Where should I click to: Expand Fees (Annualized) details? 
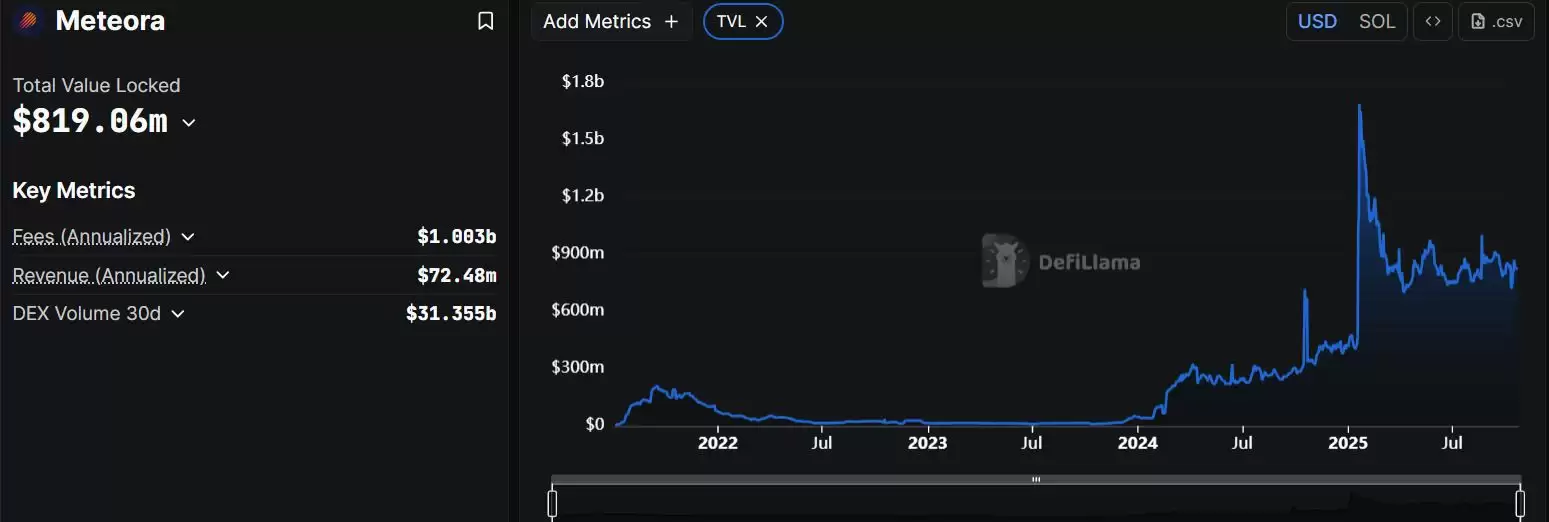(188, 237)
